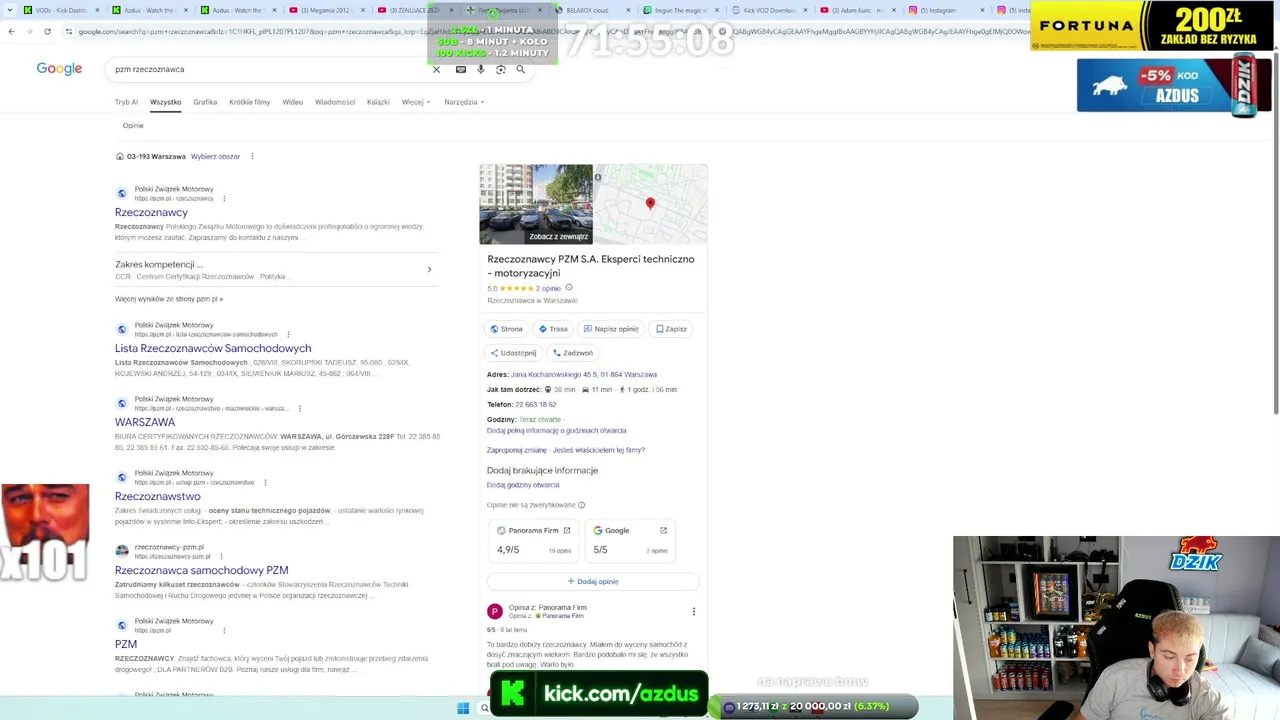
Task: Click the Opinie filter chip
Action: [133, 126]
